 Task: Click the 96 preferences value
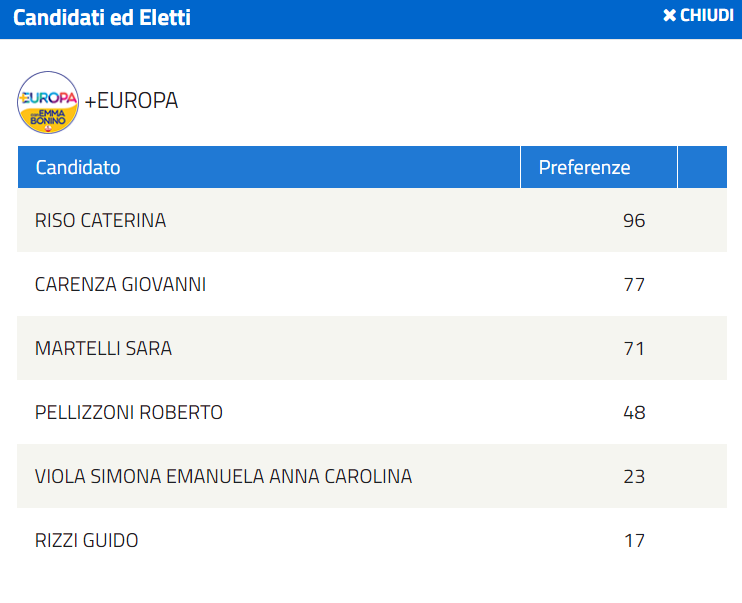coord(634,221)
